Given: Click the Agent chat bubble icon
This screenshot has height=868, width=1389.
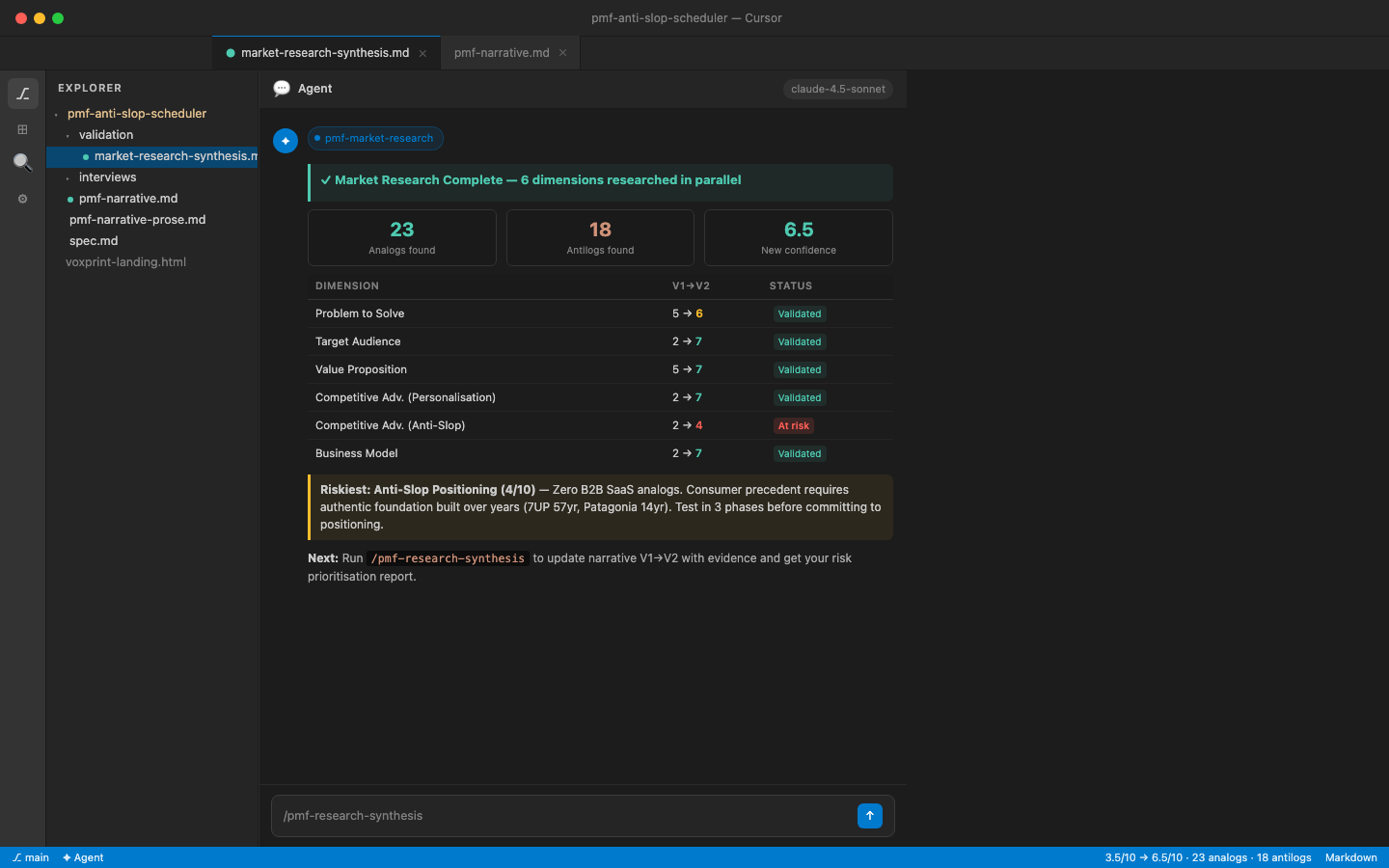Looking at the screenshot, I should point(282,89).
